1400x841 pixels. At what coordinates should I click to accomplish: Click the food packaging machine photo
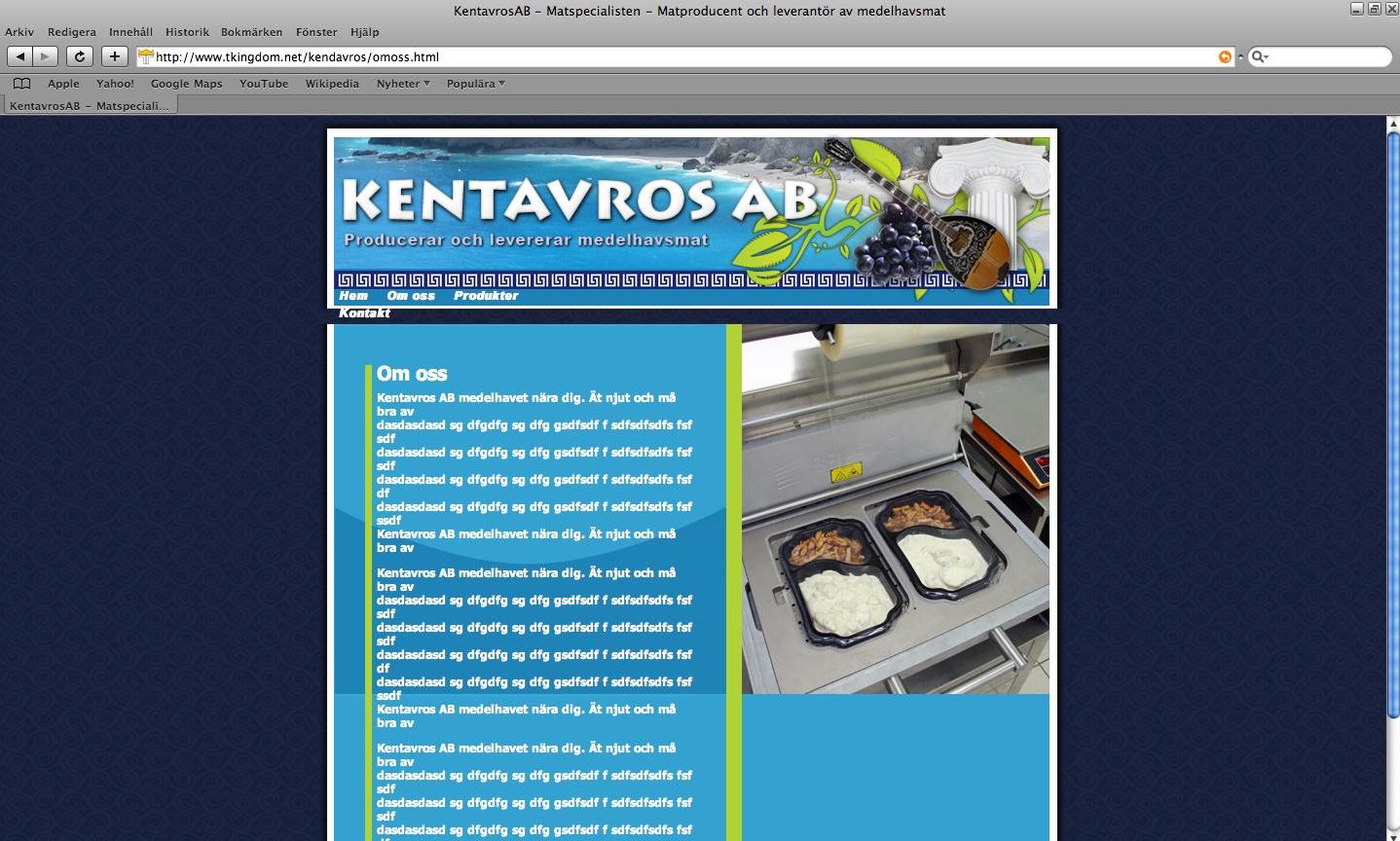tap(896, 509)
